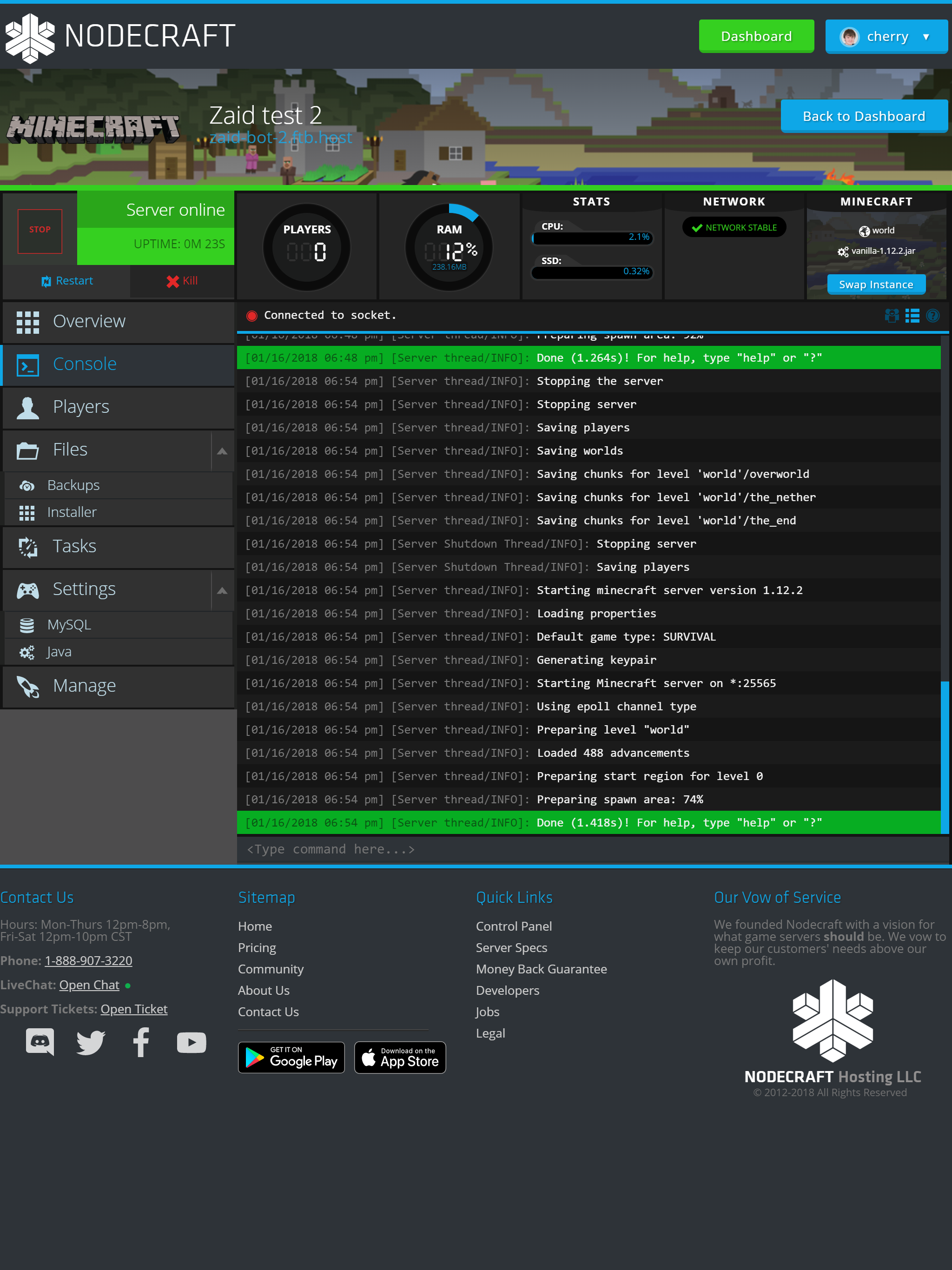
Task: Click the list view icon above console
Action: 912,315
